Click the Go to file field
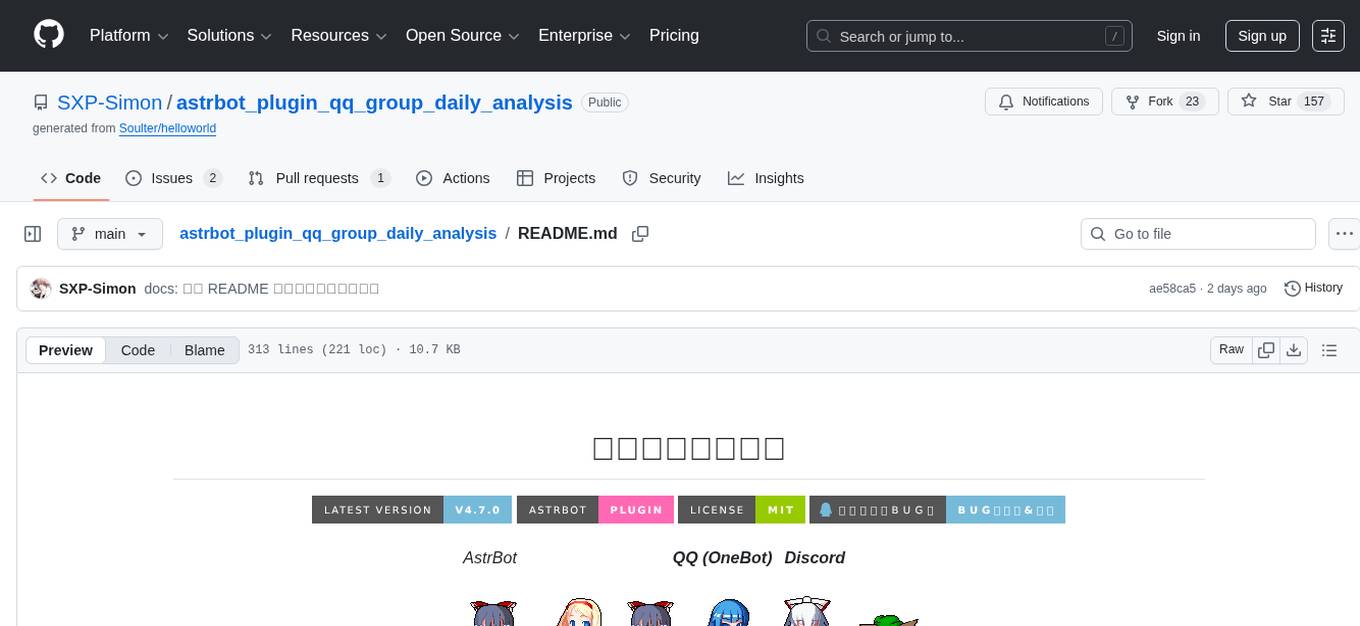Viewport: 1360px width, 626px height. coord(1197,233)
